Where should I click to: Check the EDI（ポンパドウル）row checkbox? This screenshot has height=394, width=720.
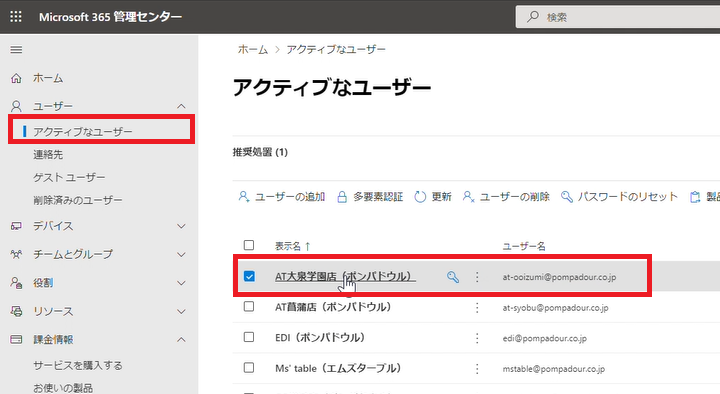click(x=249, y=337)
